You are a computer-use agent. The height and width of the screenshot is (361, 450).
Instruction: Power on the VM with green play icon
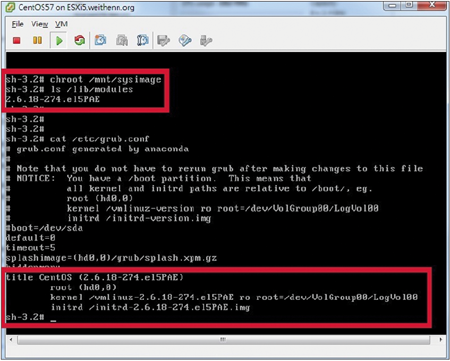tap(59, 41)
